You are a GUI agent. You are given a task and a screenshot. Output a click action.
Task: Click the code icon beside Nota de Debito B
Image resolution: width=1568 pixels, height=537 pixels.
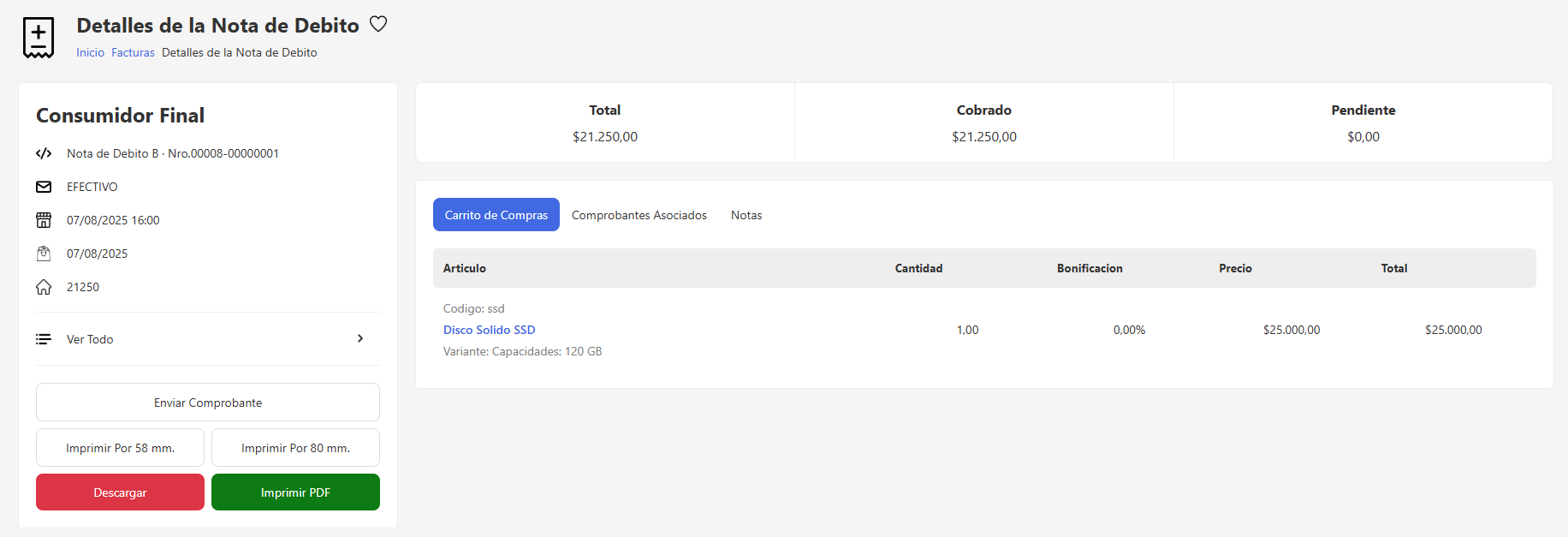(44, 153)
